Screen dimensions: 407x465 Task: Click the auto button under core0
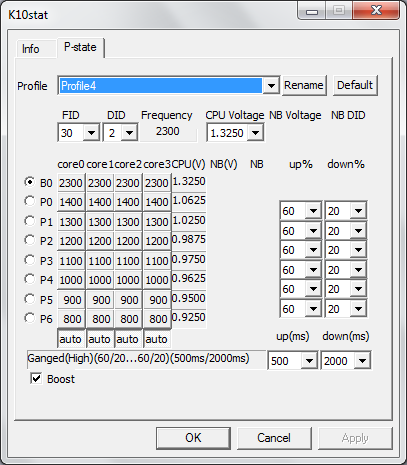71,339
